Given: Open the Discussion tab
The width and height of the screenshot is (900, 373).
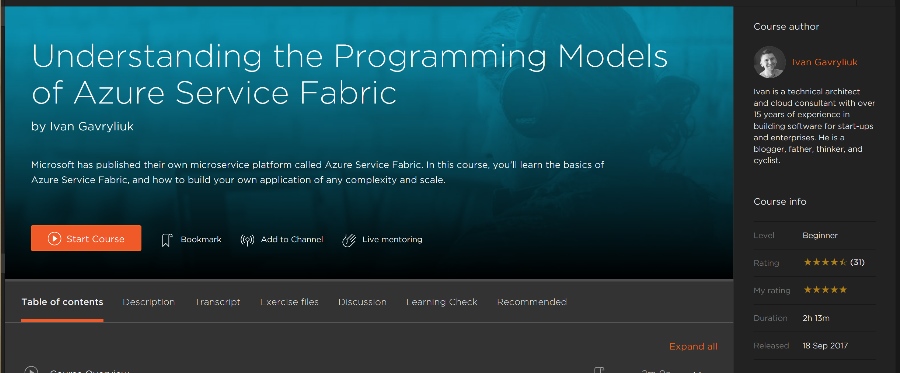Looking at the screenshot, I should [x=362, y=302].
